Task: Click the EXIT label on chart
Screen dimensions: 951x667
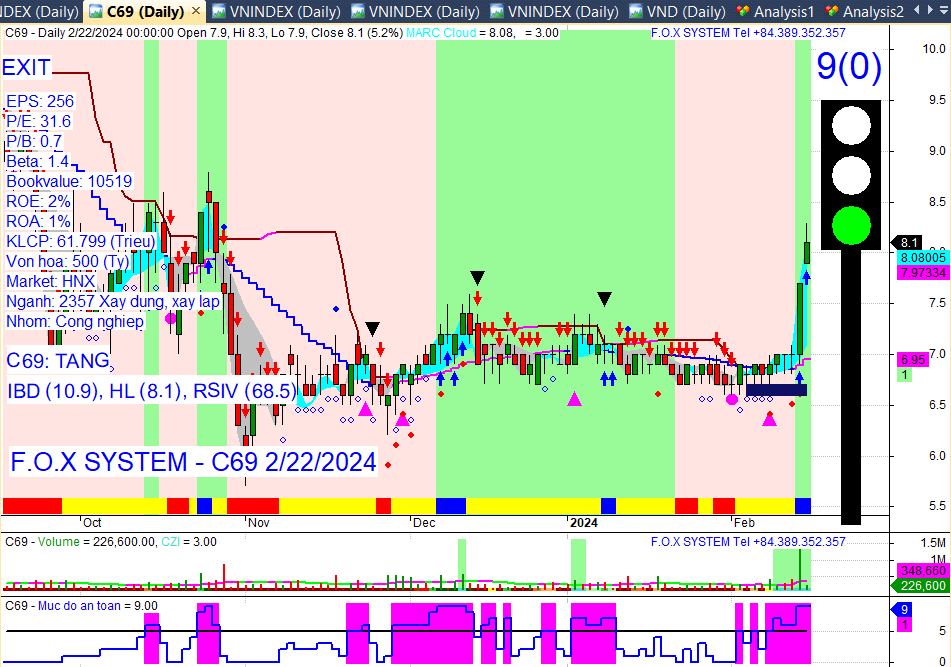Action: tap(26, 67)
